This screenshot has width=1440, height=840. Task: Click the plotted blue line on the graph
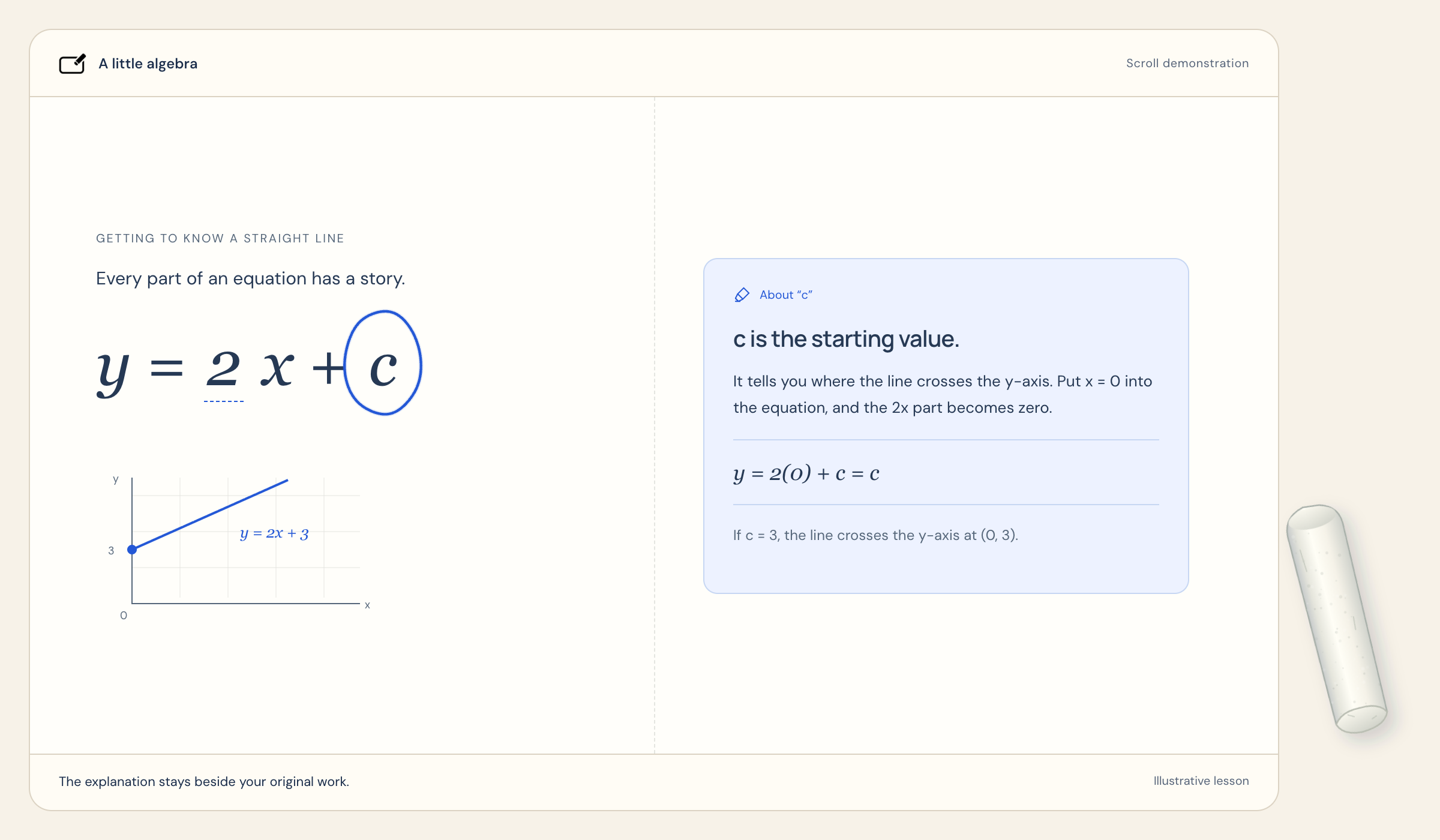tap(210, 514)
